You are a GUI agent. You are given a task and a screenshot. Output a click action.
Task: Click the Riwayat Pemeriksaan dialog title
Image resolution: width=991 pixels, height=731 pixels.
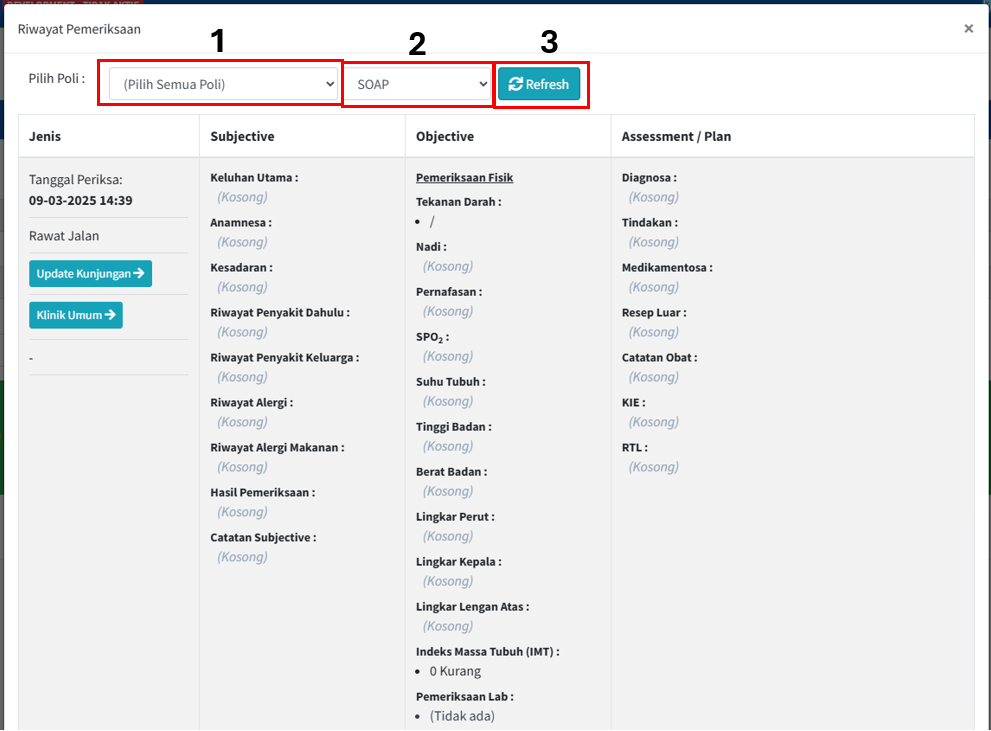click(x=79, y=29)
